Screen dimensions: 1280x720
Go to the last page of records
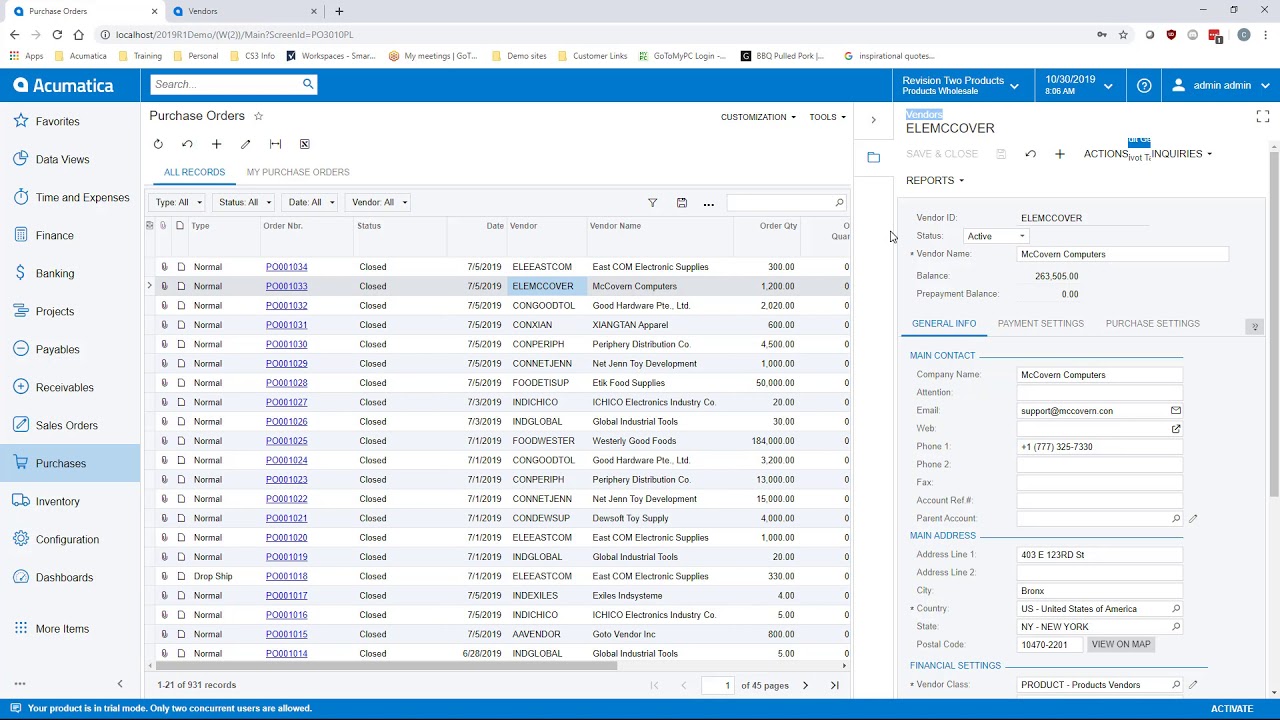834,685
